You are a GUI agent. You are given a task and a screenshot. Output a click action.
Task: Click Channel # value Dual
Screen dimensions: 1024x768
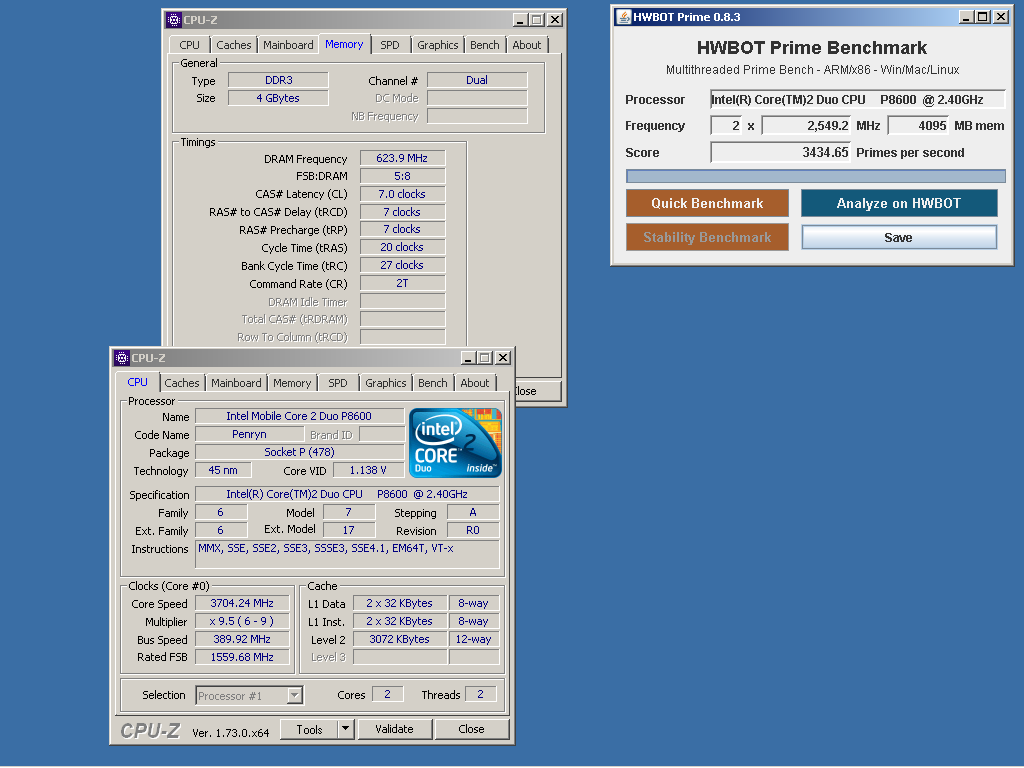477,80
